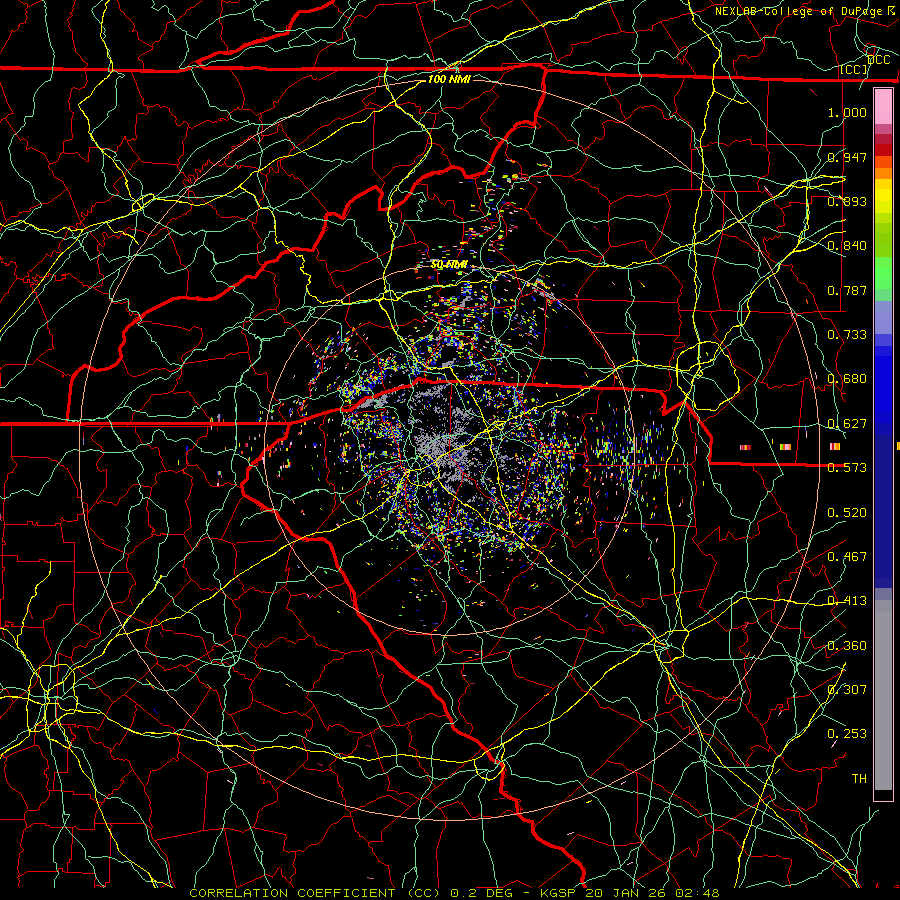Screen dimensions: 900x900
Task: Pick the bright green color bar segment
Action: (x=883, y=273)
